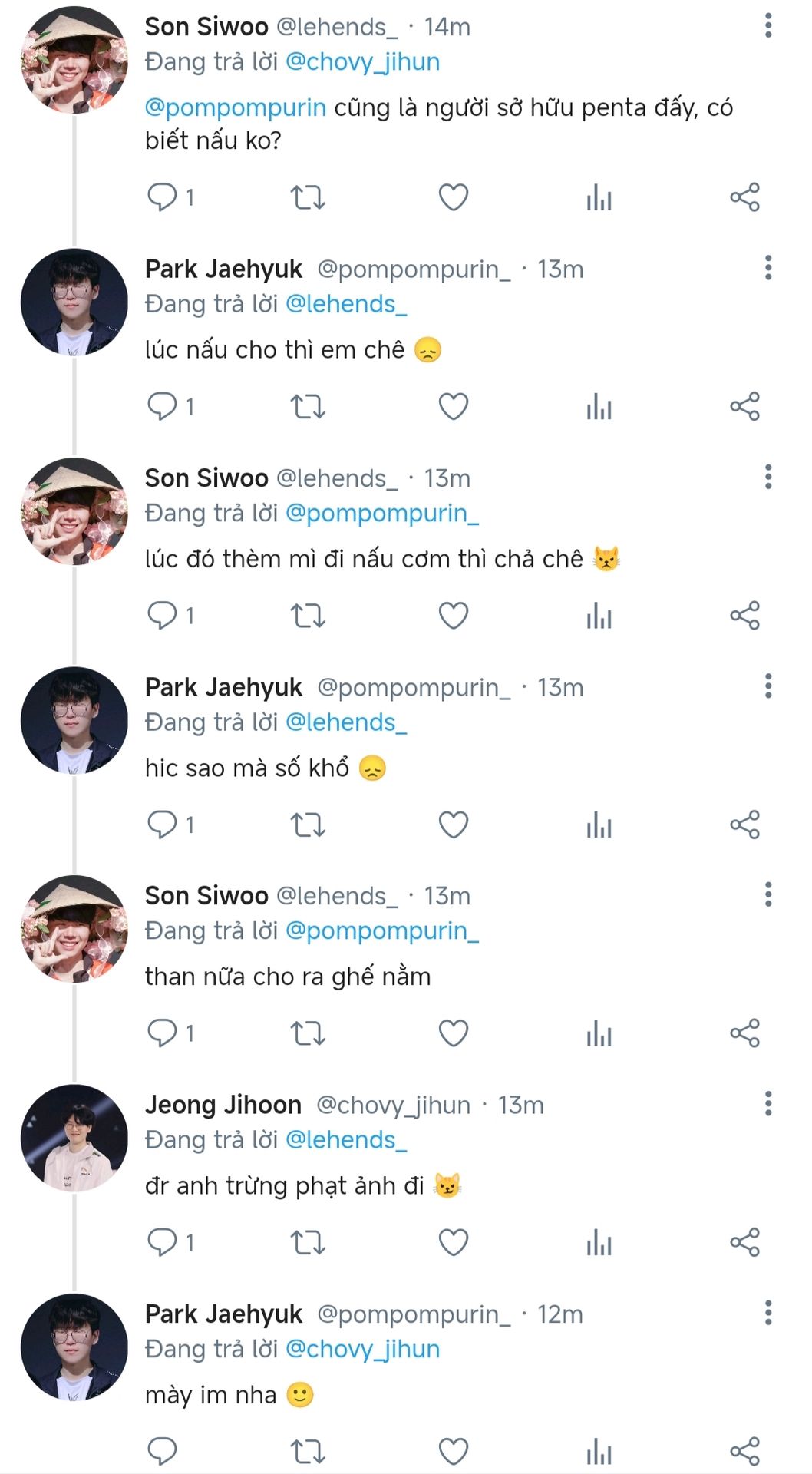Reply to the "mày im nha" tweet
The width and height of the screenshot is (812, 1474).
162,1451
